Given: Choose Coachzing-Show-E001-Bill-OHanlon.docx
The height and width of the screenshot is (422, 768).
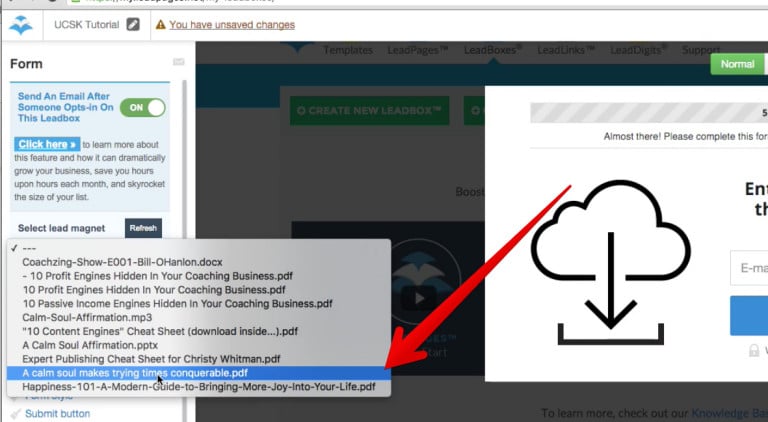Looking at the screenshot, I should (199, 262).
